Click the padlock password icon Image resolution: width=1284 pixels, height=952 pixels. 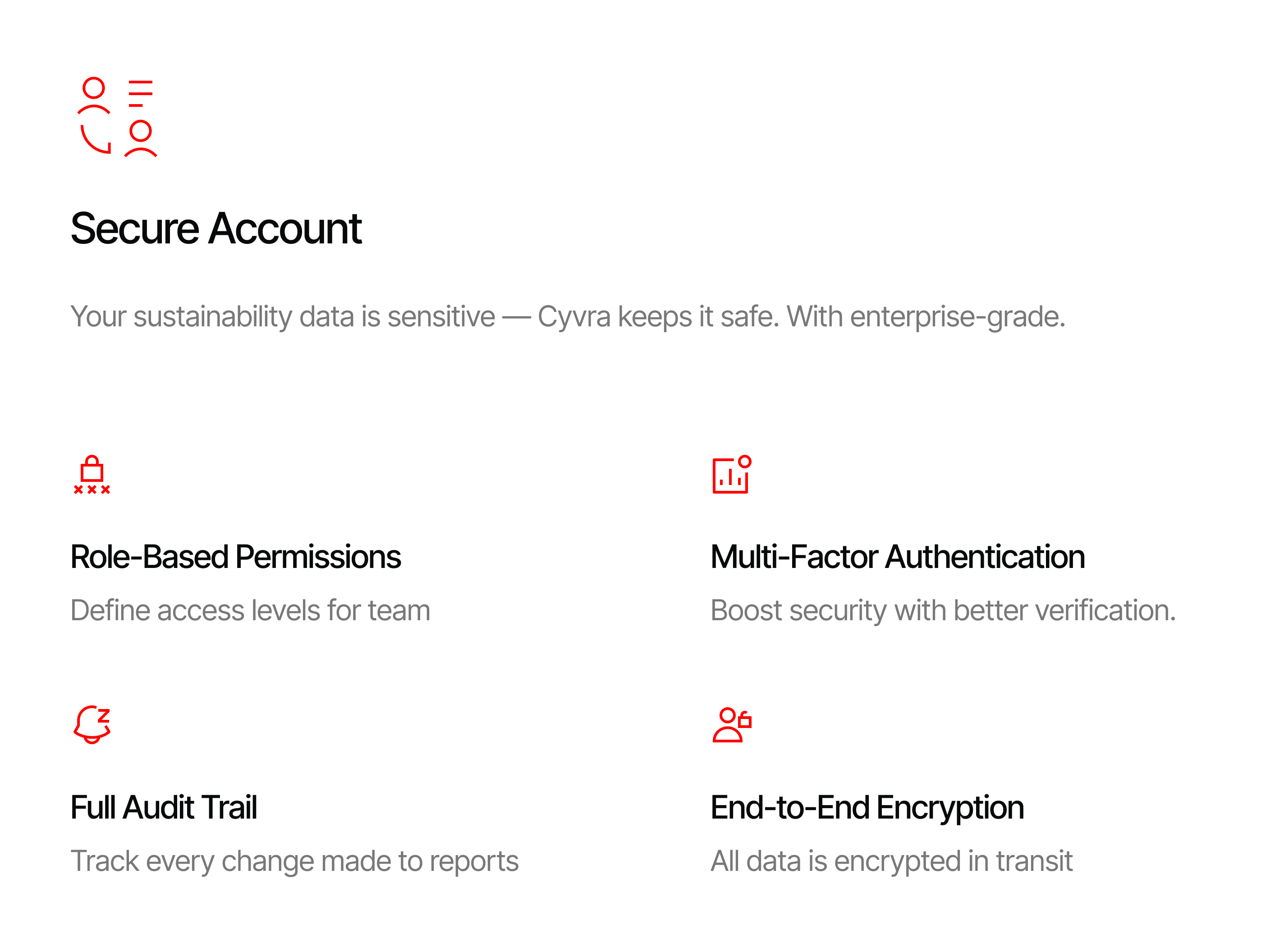click(x=92, y=475)
